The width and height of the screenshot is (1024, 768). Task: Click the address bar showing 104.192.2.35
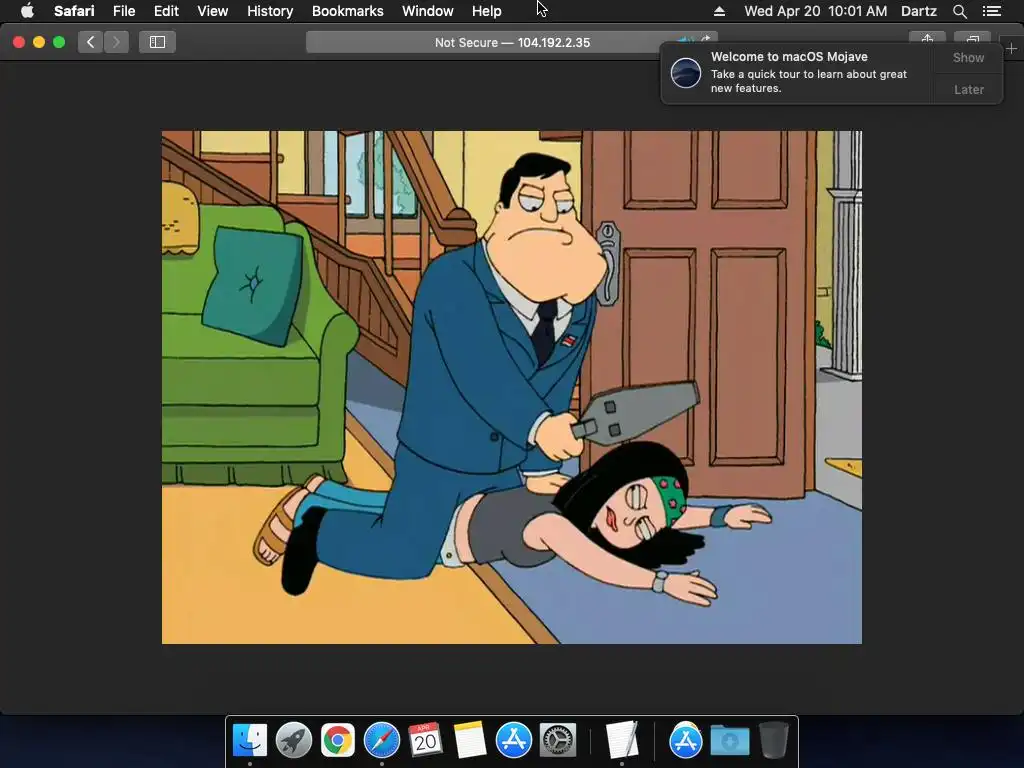click(512, 42)
